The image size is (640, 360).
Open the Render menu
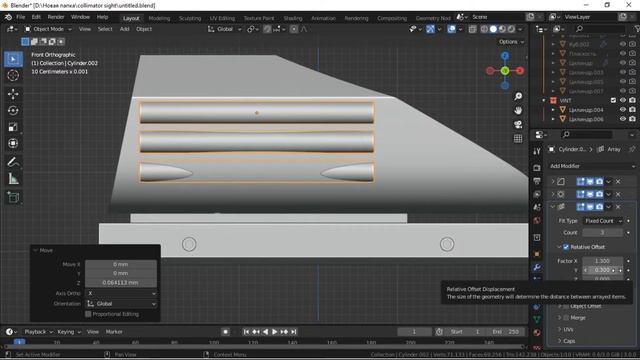click(56, 17)
